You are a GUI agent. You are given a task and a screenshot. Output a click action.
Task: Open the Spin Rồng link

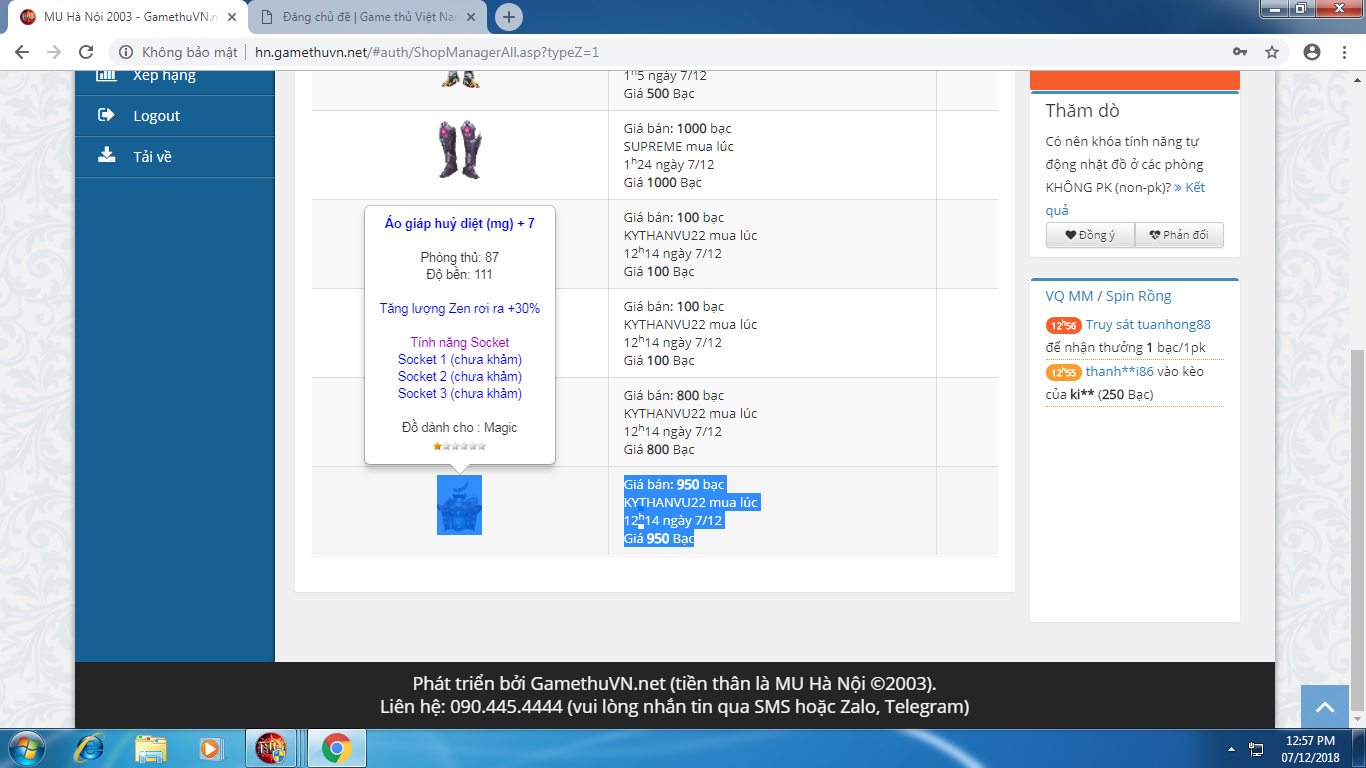(x=1138, y=296)
